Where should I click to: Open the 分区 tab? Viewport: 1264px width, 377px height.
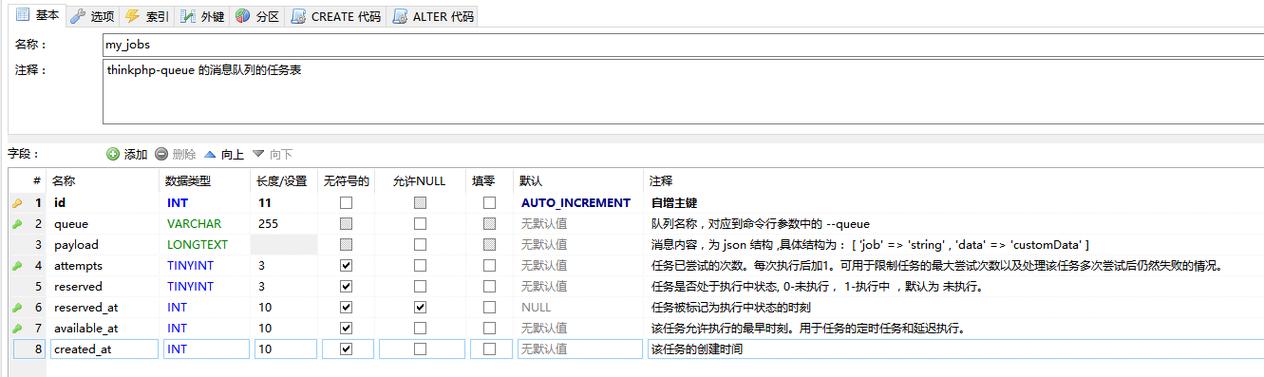(258, 16)
